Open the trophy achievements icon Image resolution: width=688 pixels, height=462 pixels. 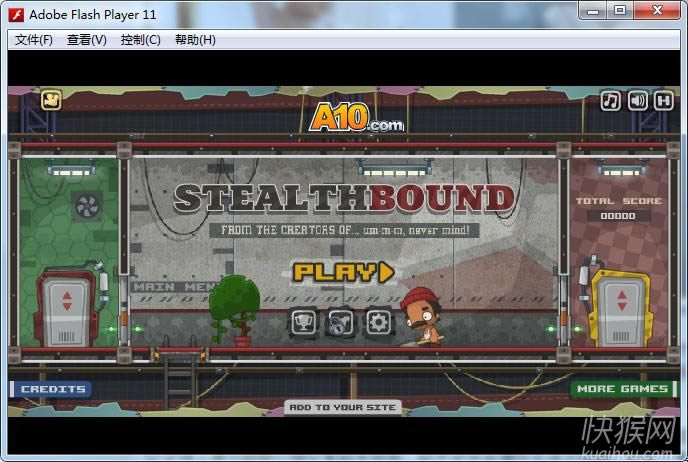pos(303,322)
